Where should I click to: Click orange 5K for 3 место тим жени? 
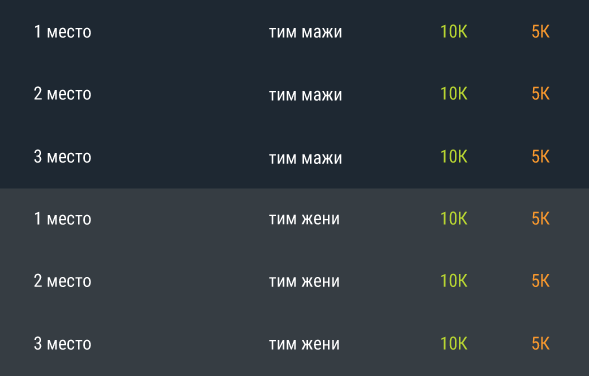541,344
